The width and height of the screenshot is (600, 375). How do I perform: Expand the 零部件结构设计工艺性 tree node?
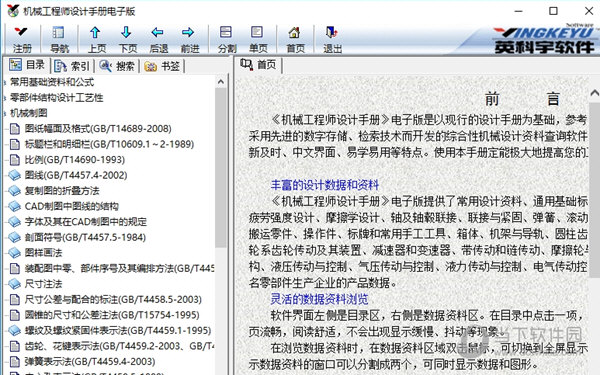click(5, 98)
